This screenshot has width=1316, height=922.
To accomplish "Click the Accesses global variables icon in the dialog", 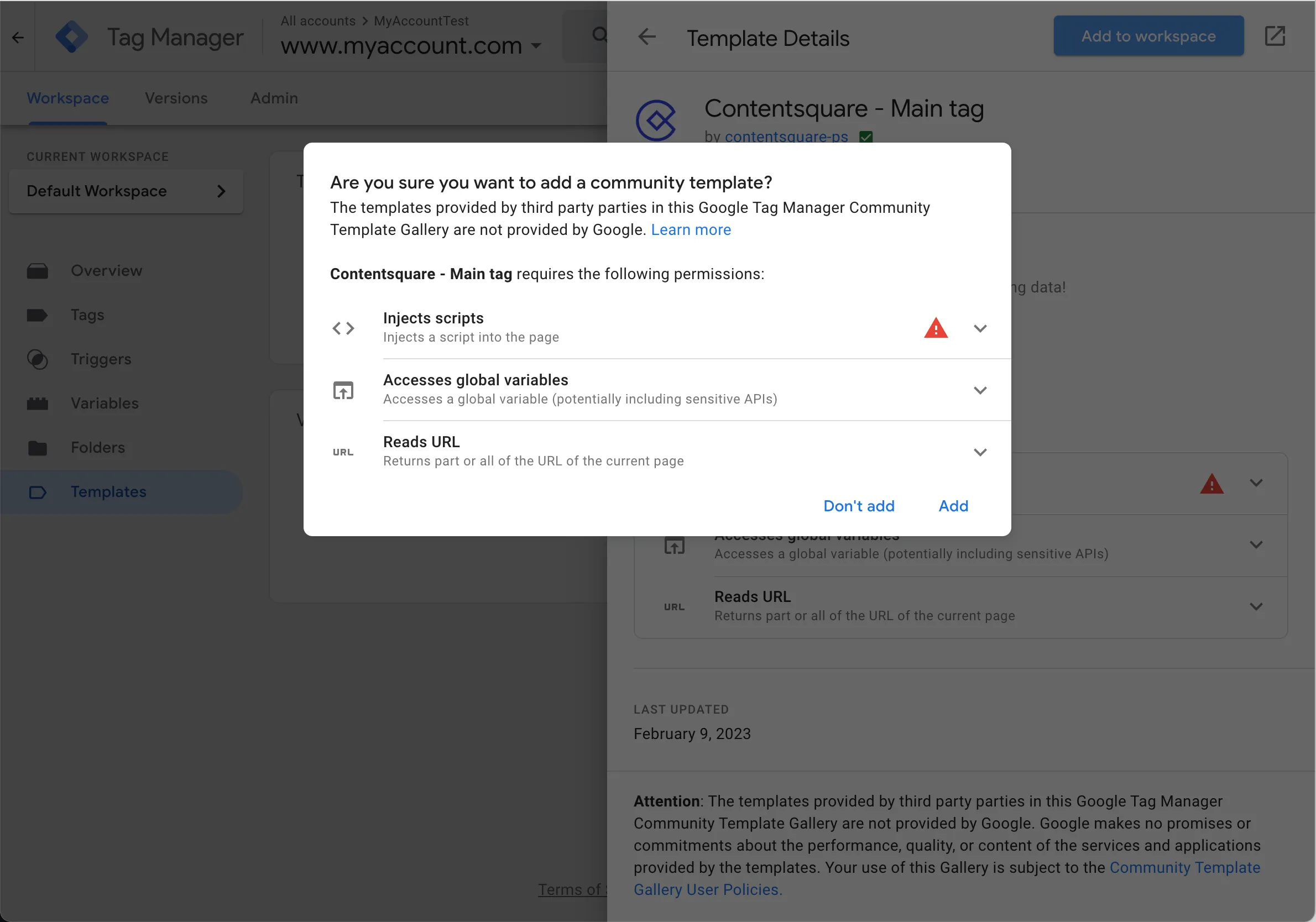I will (x=343, y=390).
